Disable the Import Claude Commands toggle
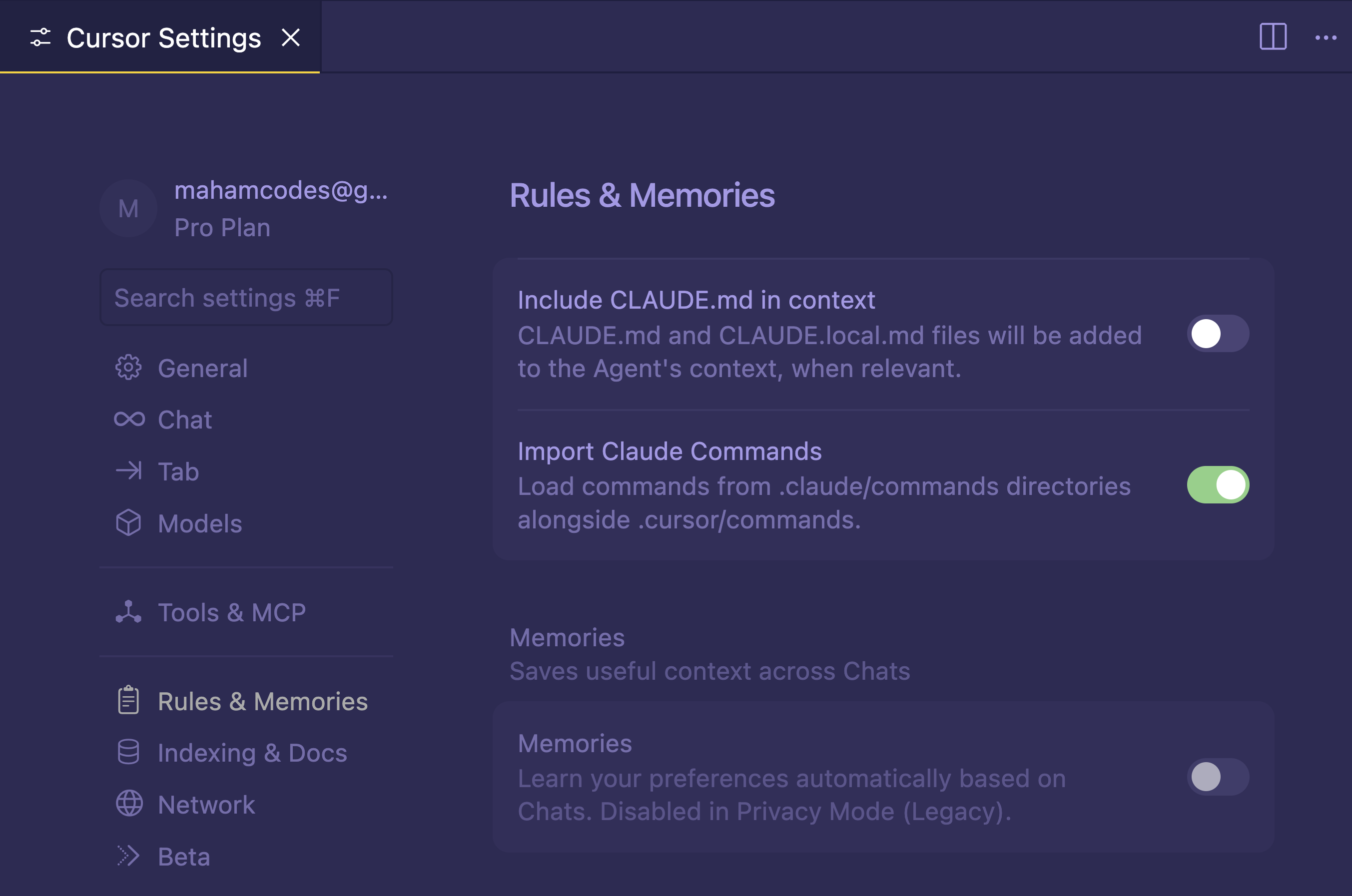 point(1217,484)
